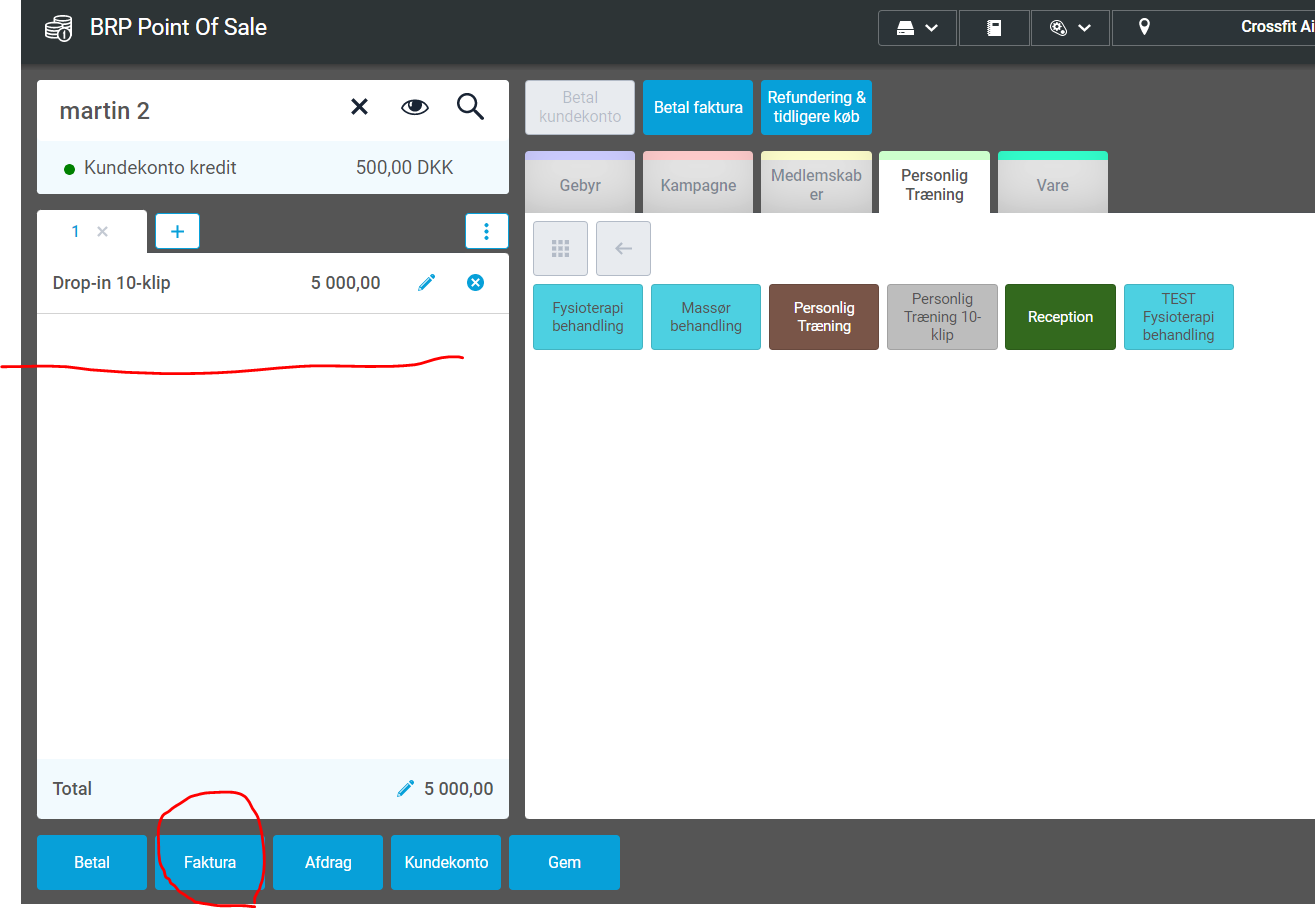Go back with the left arrow button
The image size is (1315, 908).
623,248
